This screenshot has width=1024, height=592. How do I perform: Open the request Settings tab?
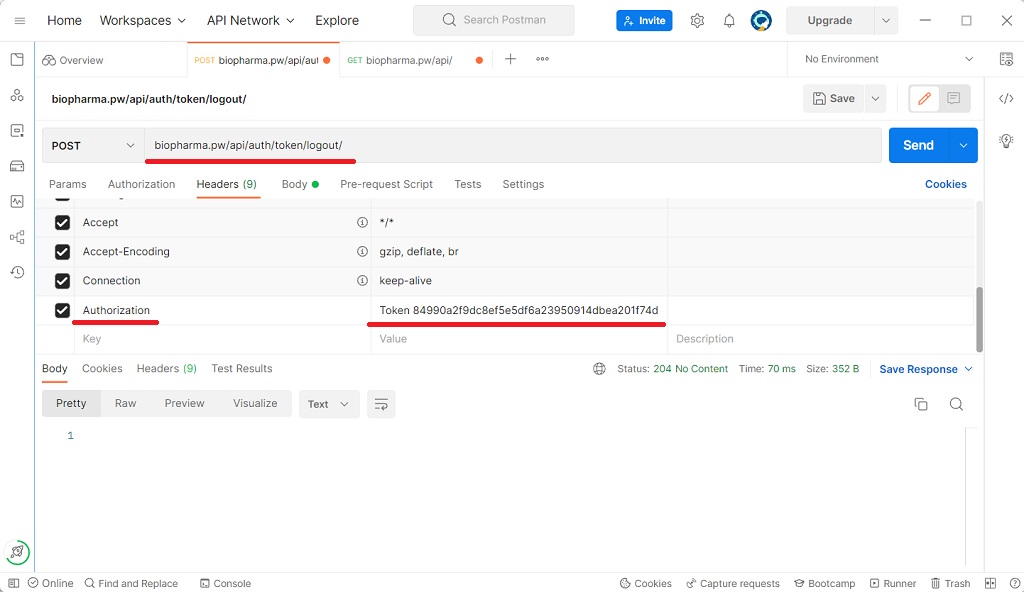(523, 184)
